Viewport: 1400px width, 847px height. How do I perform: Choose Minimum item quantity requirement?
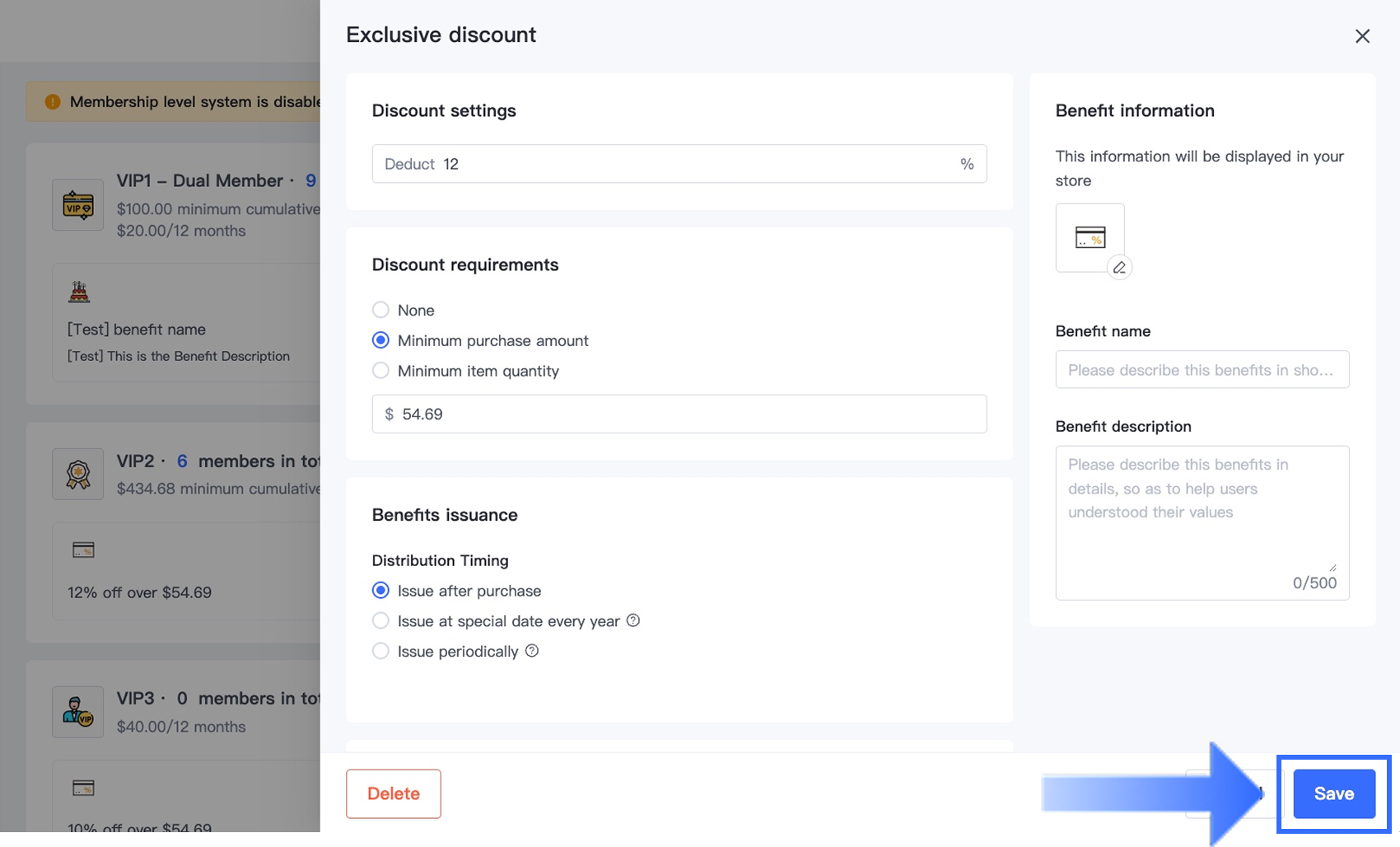[x=380, y=371]
